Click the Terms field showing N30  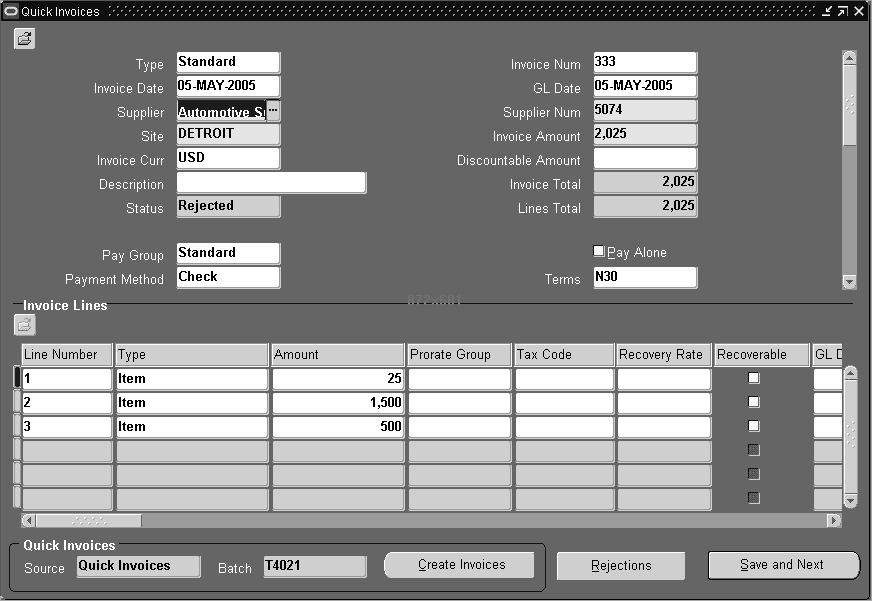pos(644,278)
